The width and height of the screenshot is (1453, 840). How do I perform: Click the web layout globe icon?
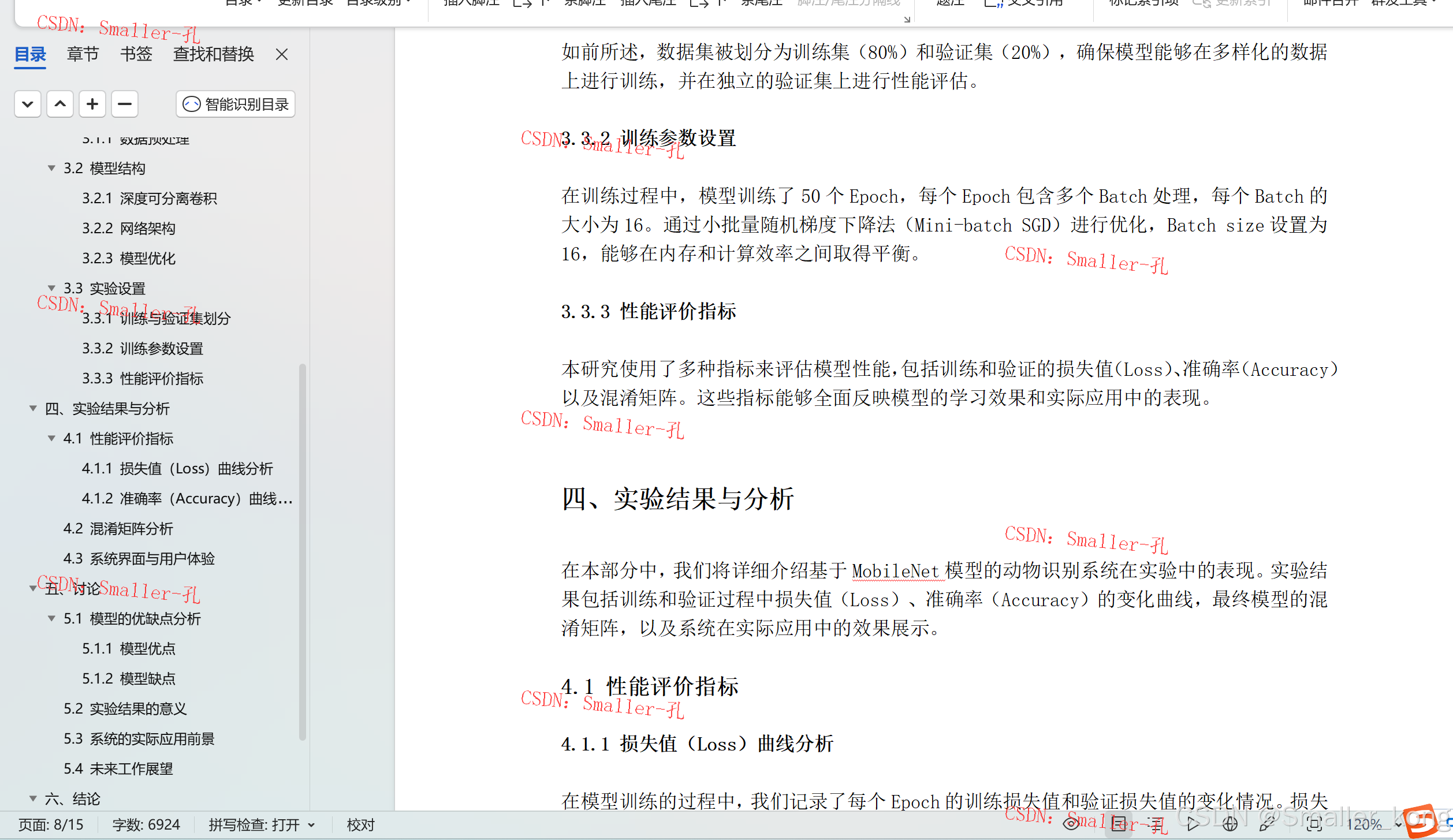tap(1230, 824)
